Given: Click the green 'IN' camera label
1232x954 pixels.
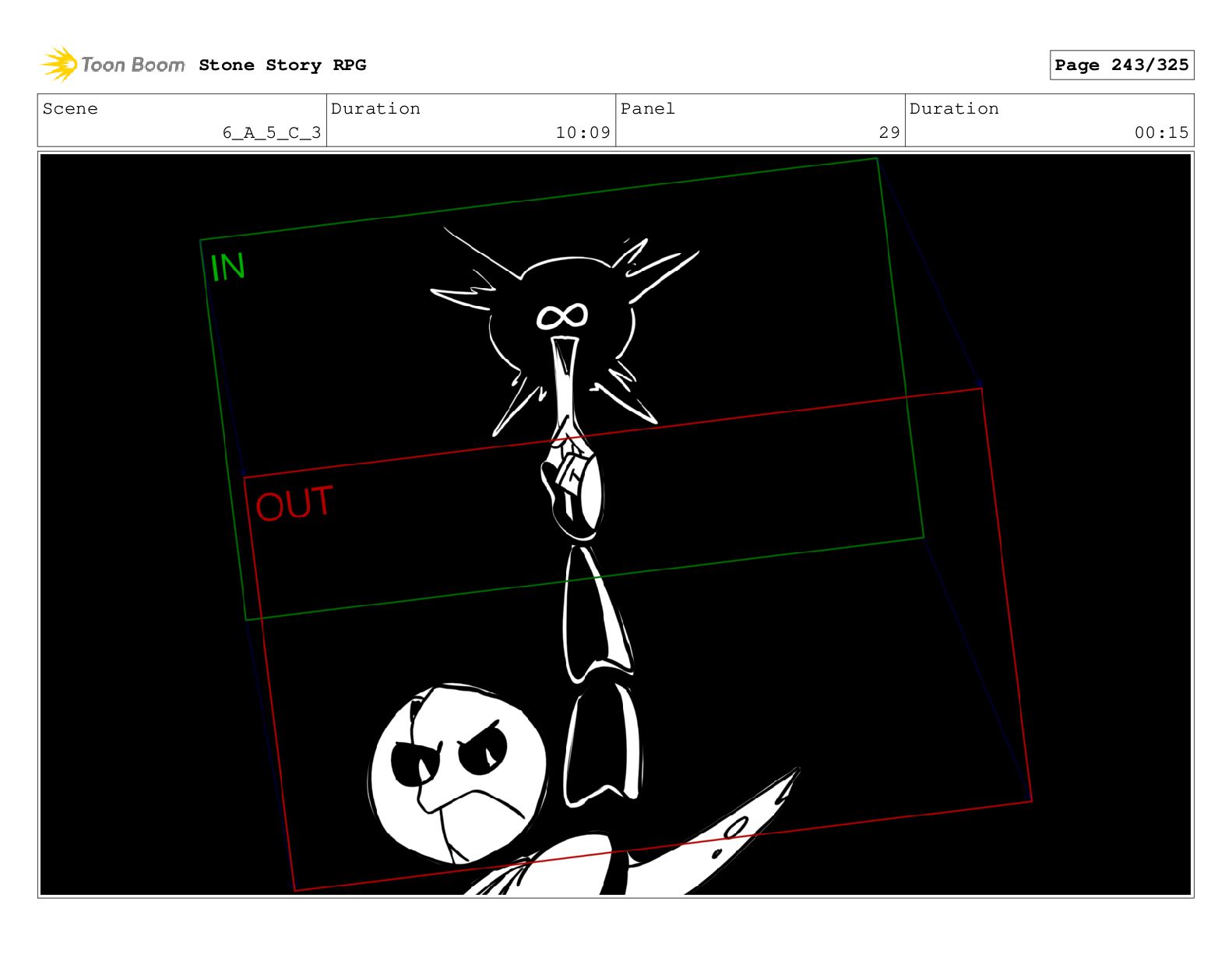Looking at the screenshot, I should tap(227, 267).
